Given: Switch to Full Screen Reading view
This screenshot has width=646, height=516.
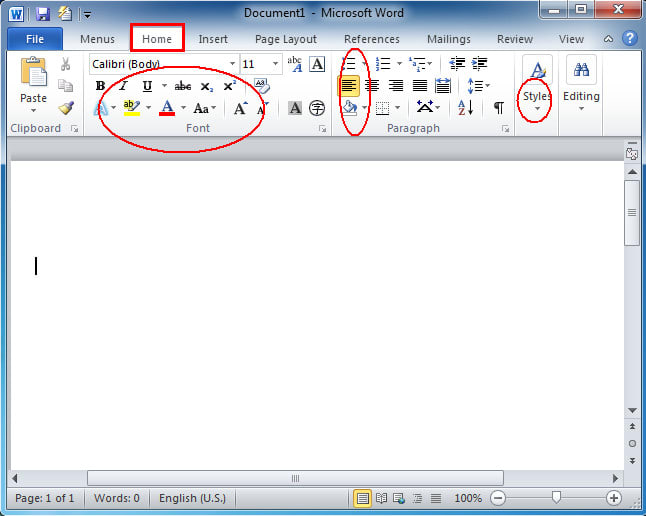Looking at the screenshot, I should 381,498.
